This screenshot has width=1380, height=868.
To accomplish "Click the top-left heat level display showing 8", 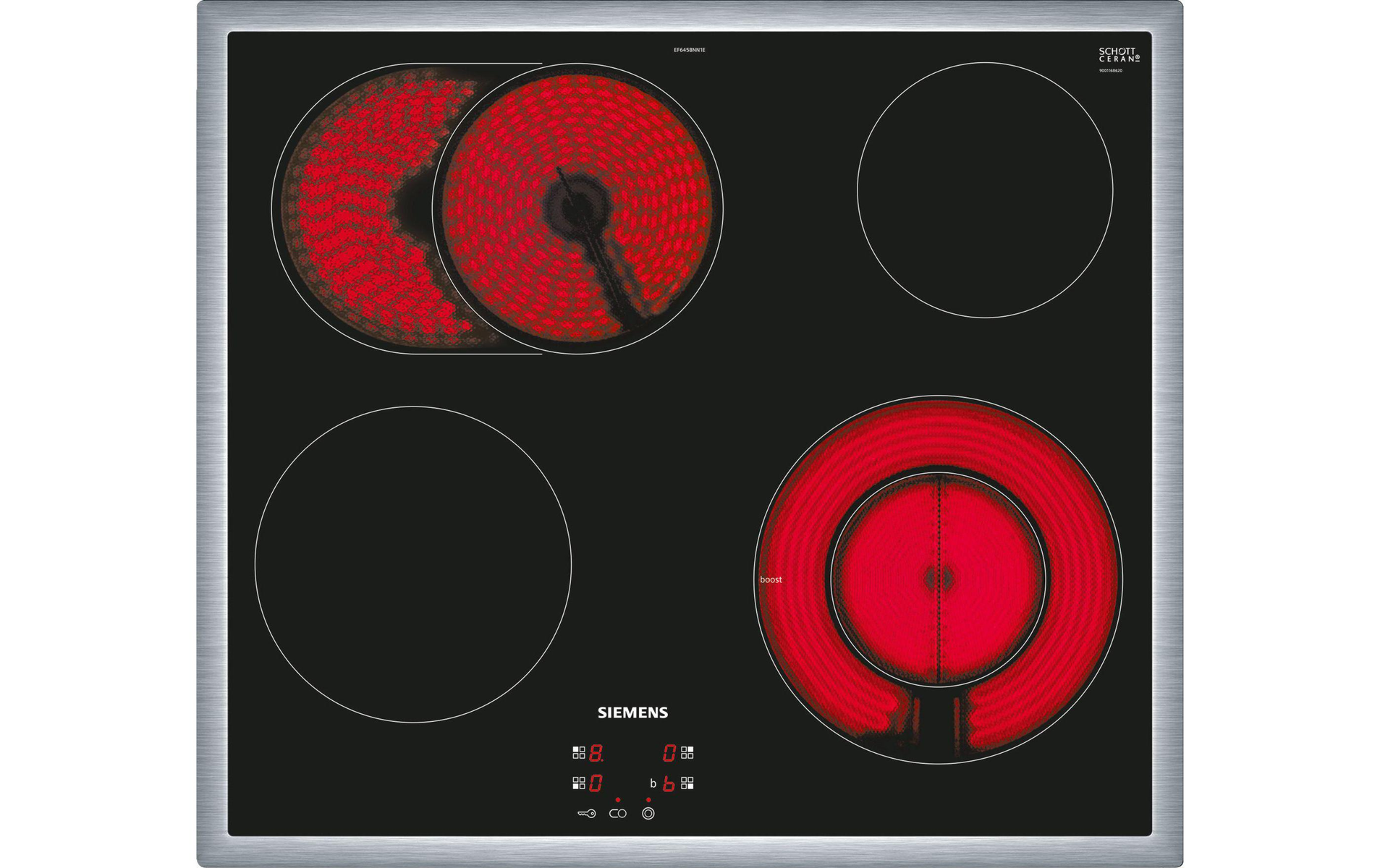I will pyautogui.click(x=596, y=753).
